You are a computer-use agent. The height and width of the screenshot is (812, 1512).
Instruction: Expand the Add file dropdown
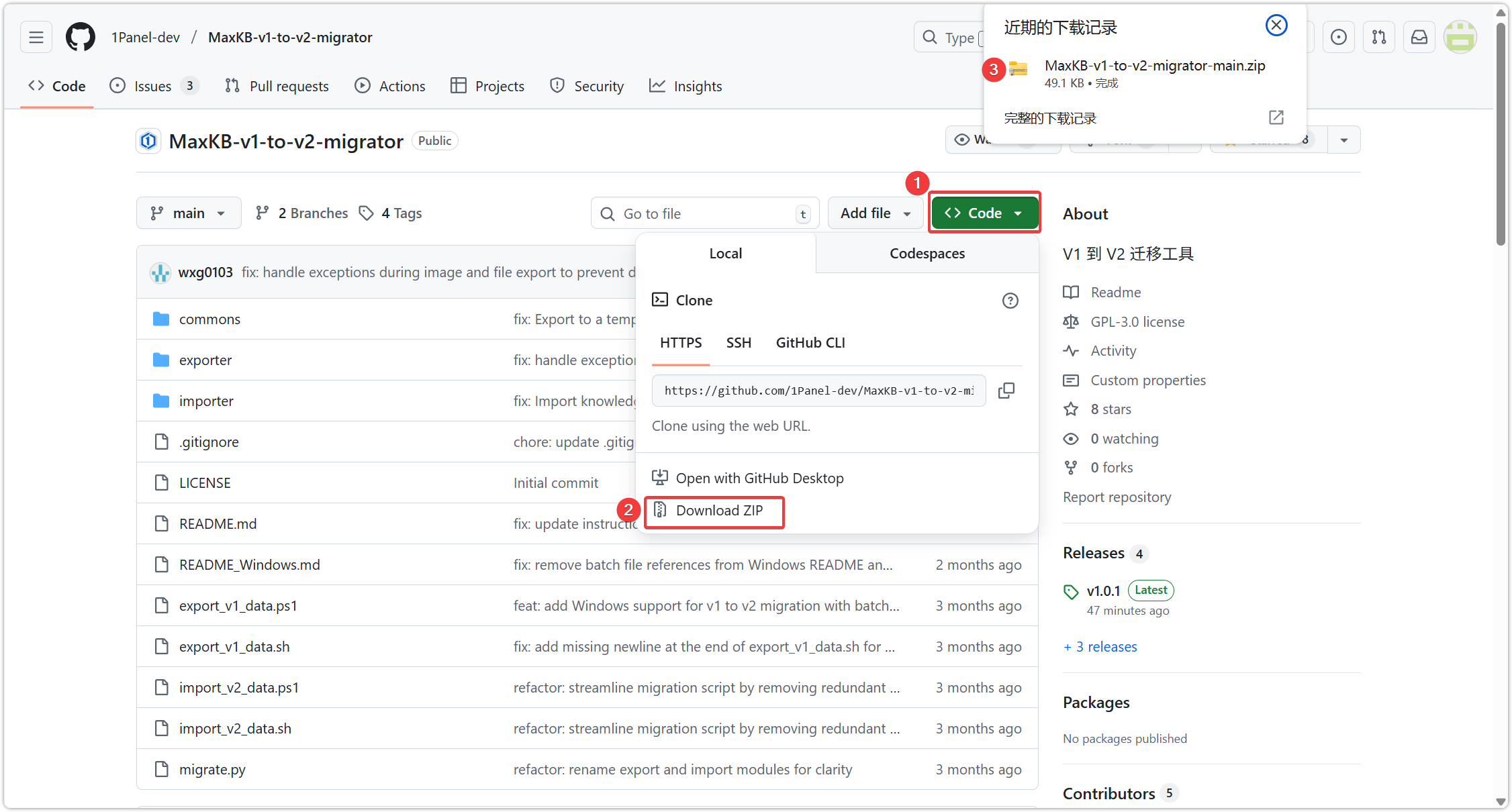[876, 213]
